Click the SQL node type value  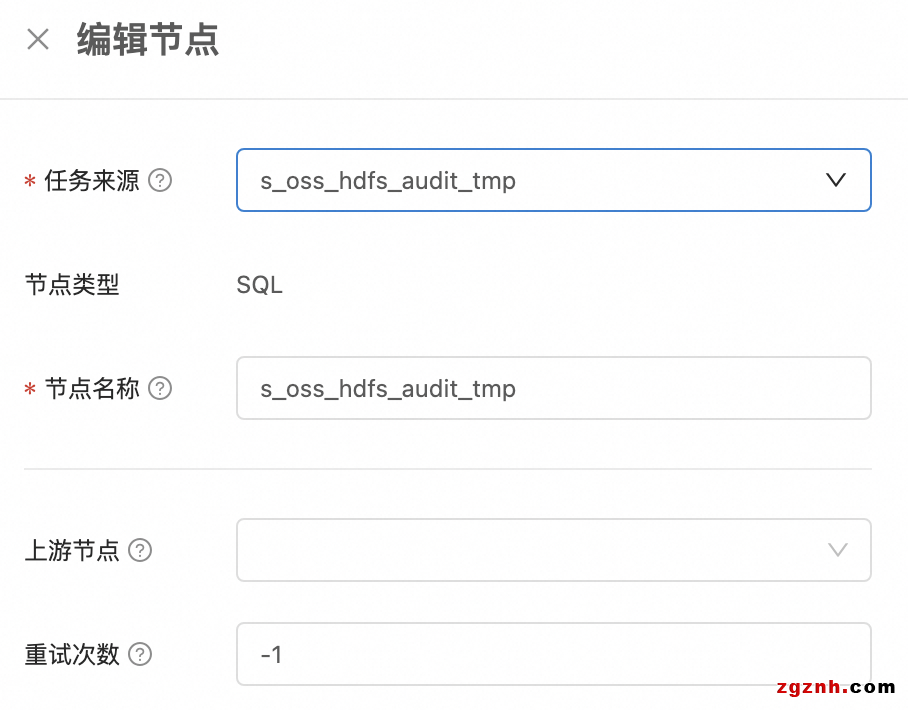[x=260, y=285]
